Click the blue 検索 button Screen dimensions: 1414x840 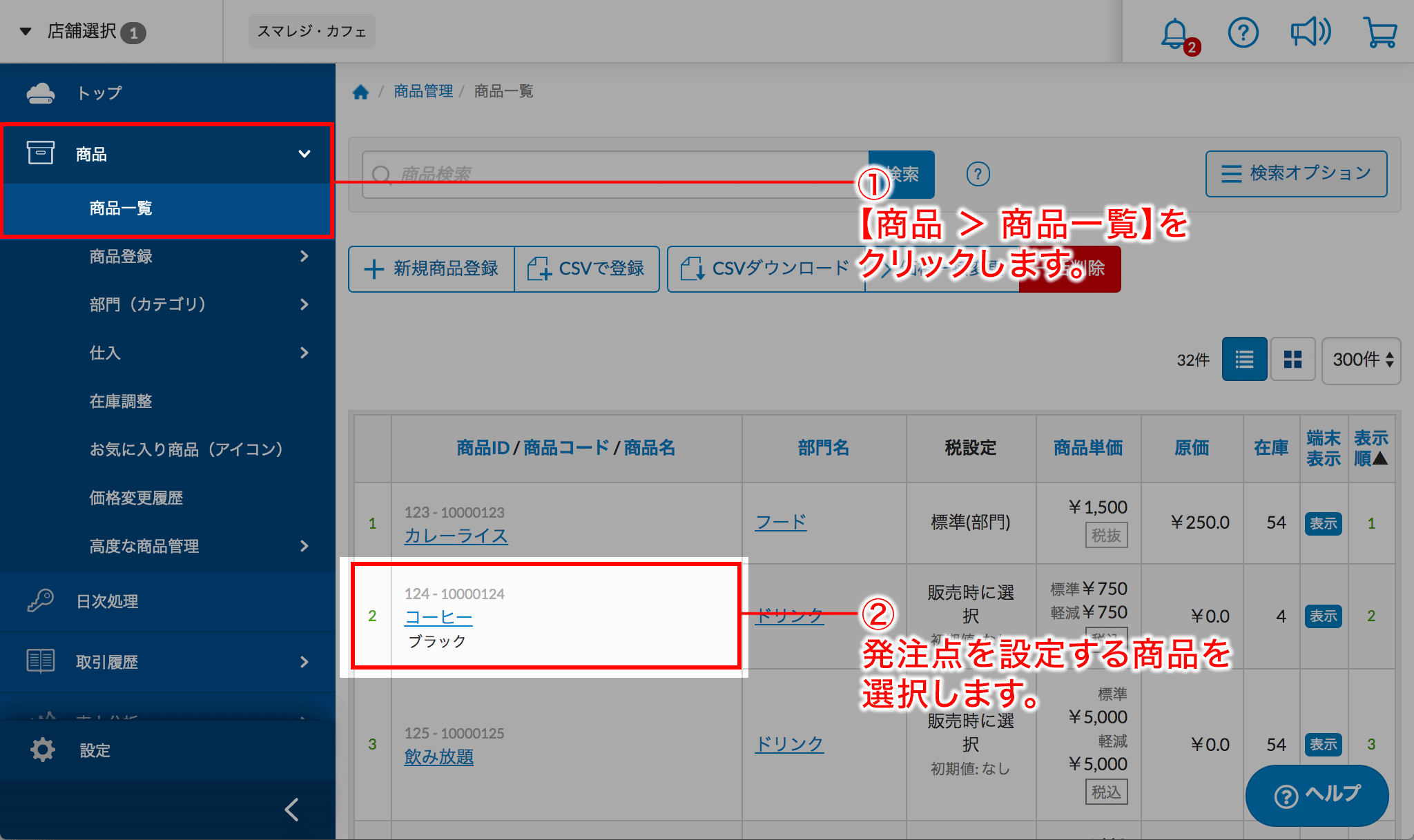tap(902, 174)
